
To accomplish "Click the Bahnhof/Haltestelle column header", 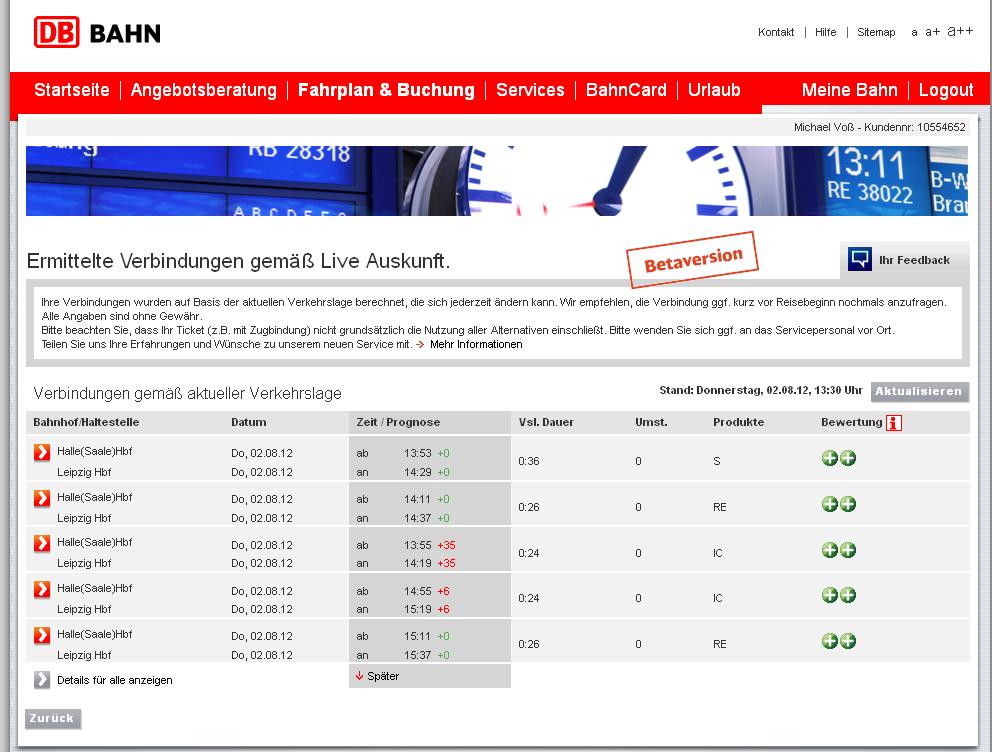I will click(x=86, y=422).
